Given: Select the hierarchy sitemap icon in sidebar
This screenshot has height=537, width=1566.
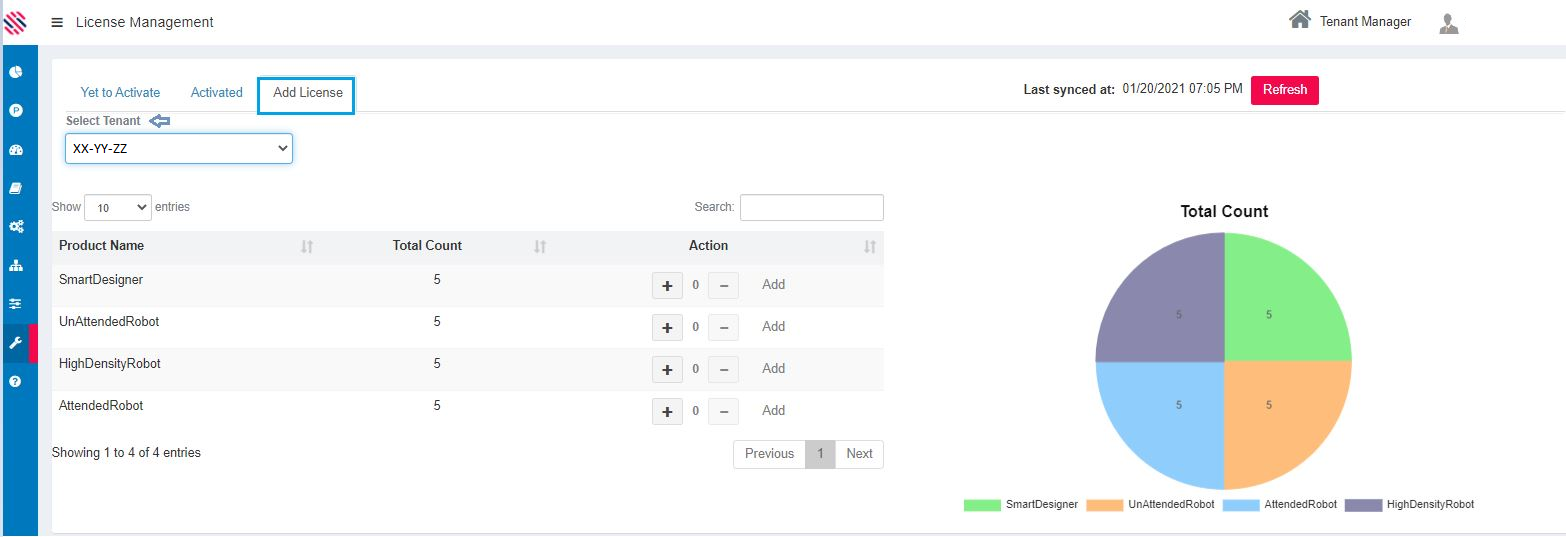Looking at the screenshot, I should pos(16,266).
